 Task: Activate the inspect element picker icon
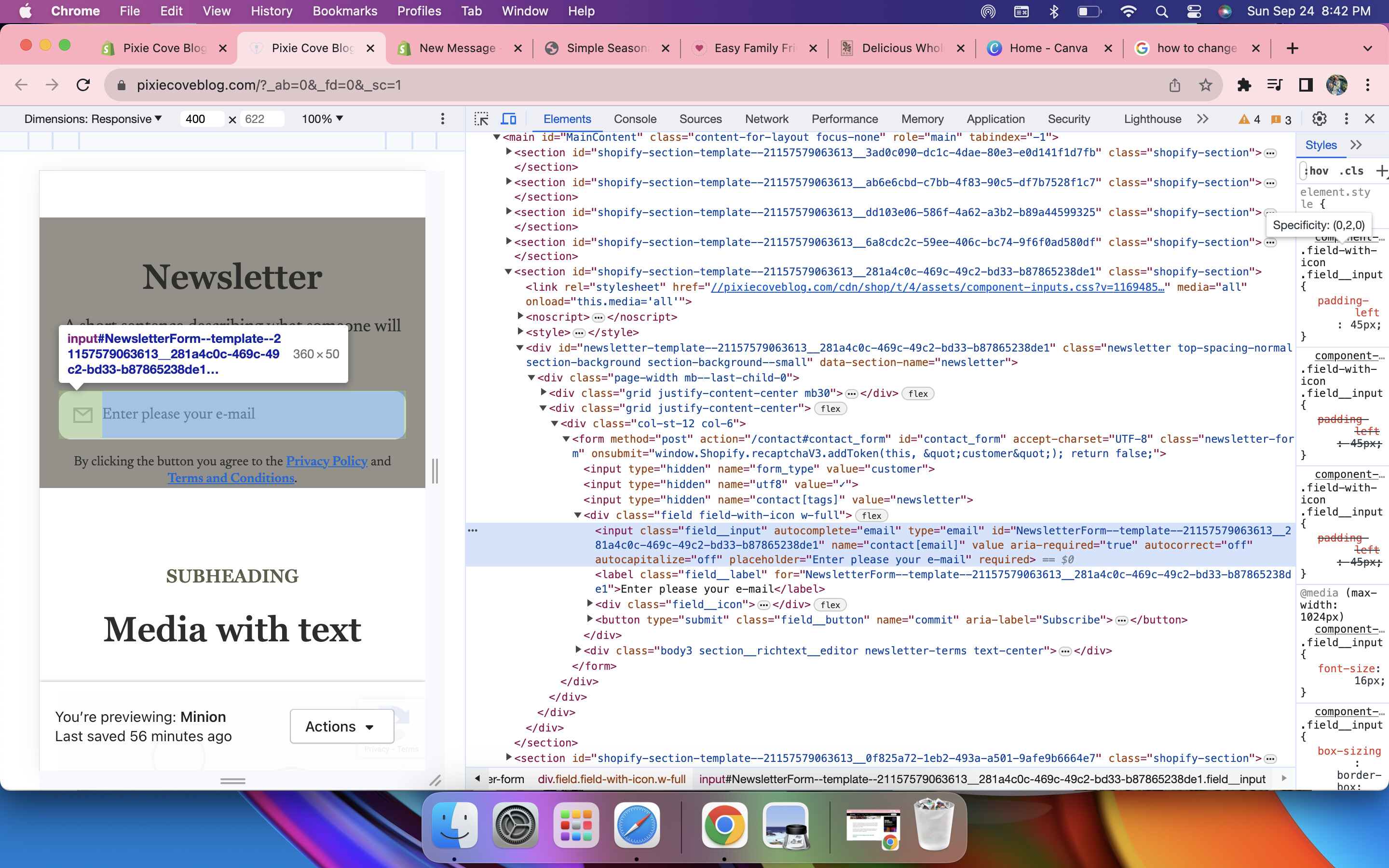[x=481, y=119]
